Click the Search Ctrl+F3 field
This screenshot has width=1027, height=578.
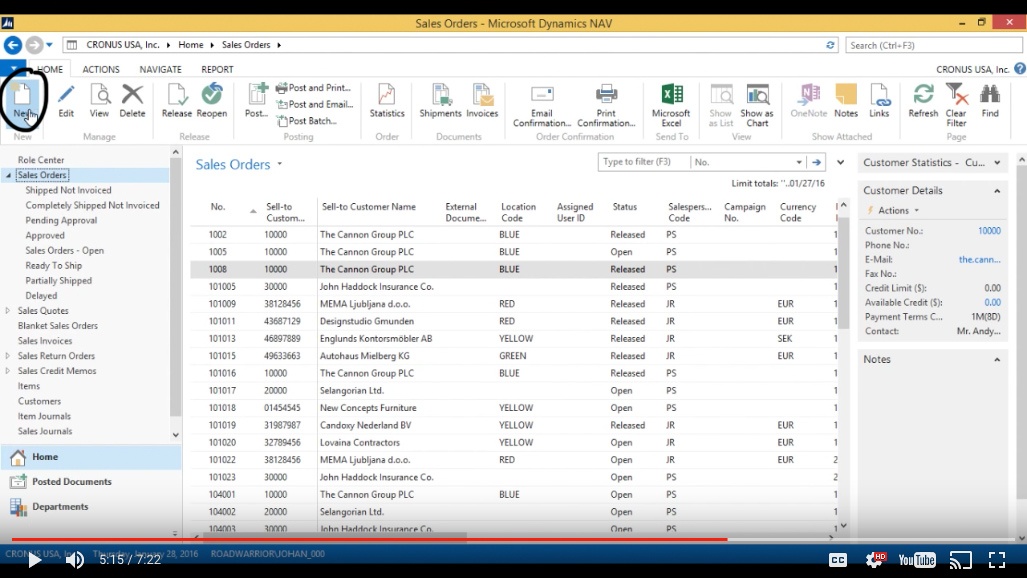pyautogui.click(x=930, y=44)
